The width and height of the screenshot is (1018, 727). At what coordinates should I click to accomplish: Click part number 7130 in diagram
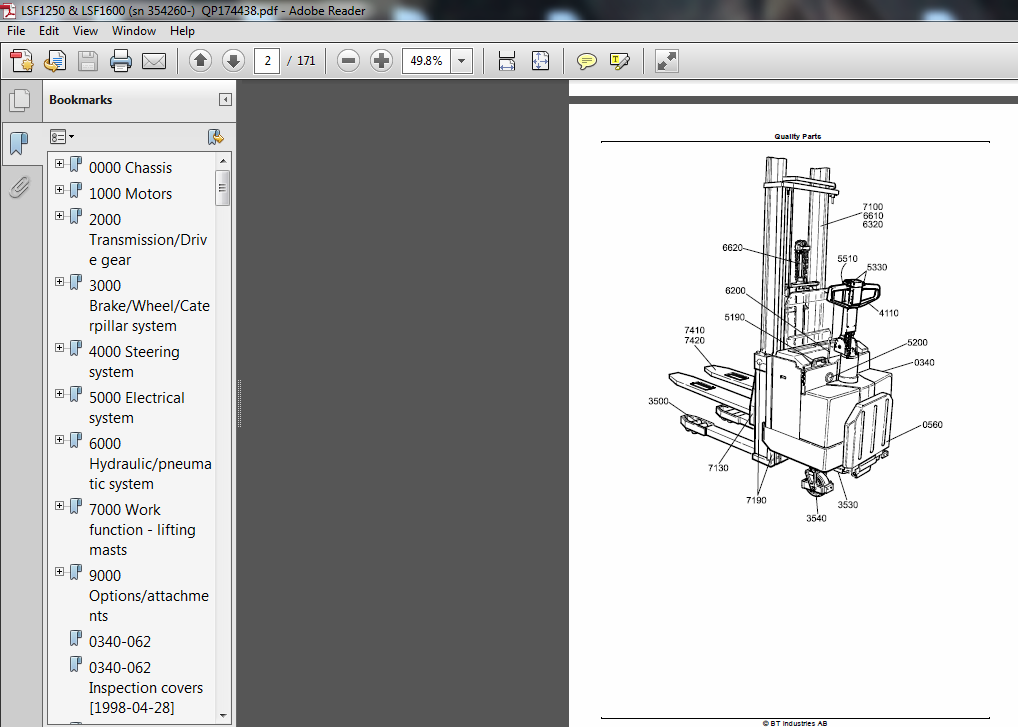point(718,468)
